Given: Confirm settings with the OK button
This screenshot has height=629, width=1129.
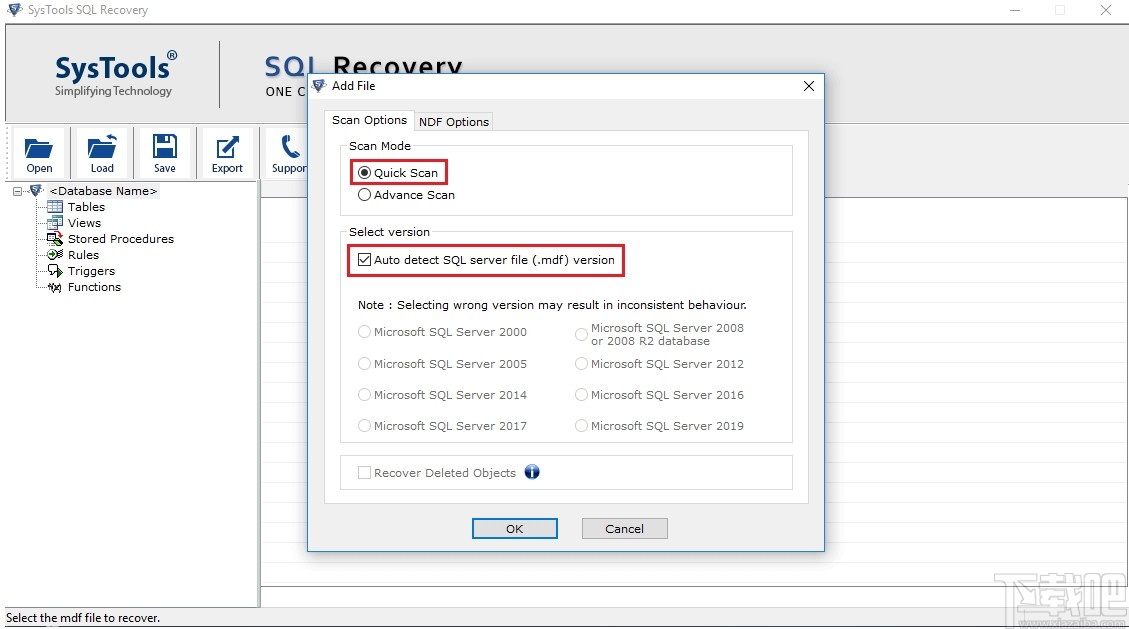Looking at the screenshot, I should point(514,528).
